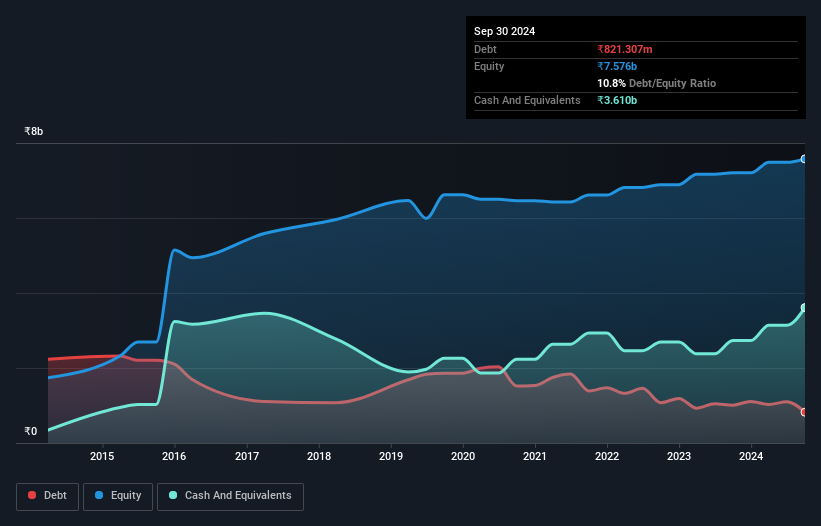Click the ₹0 y-axis label
Screen dimensions: 821x526
31,431
